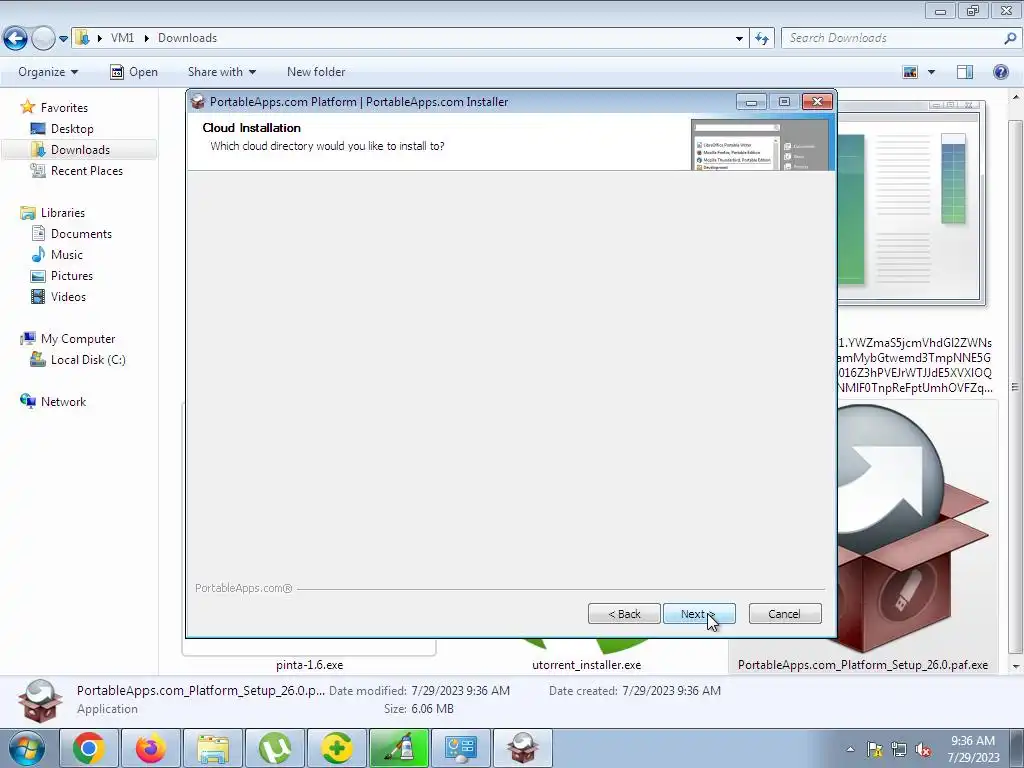The image size is (1024, 768).
Task: Click the details pane PortableApps file icon
Action: coord(40,701)
